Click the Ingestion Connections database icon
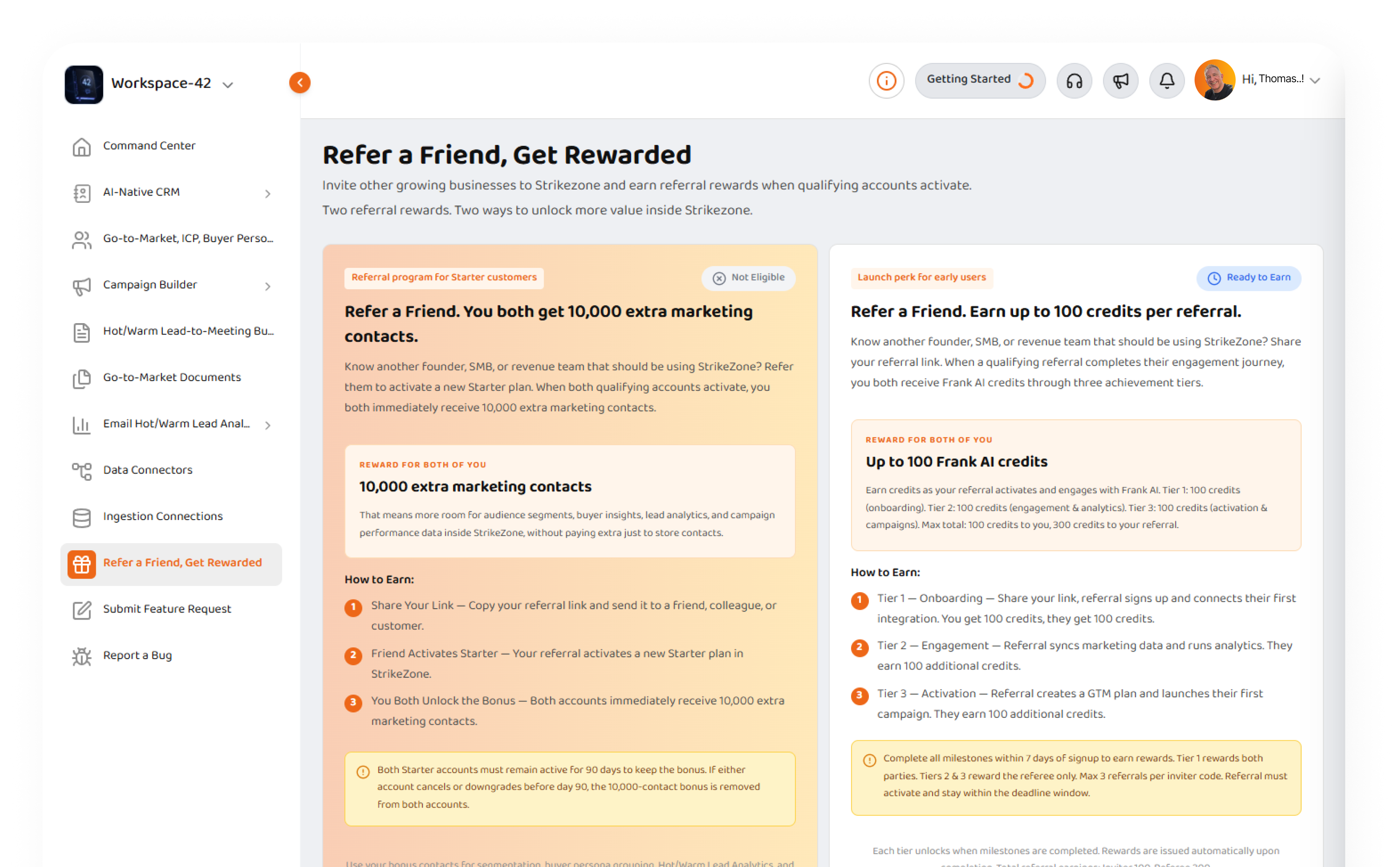The image size is (1400, 867). point(81,518)
